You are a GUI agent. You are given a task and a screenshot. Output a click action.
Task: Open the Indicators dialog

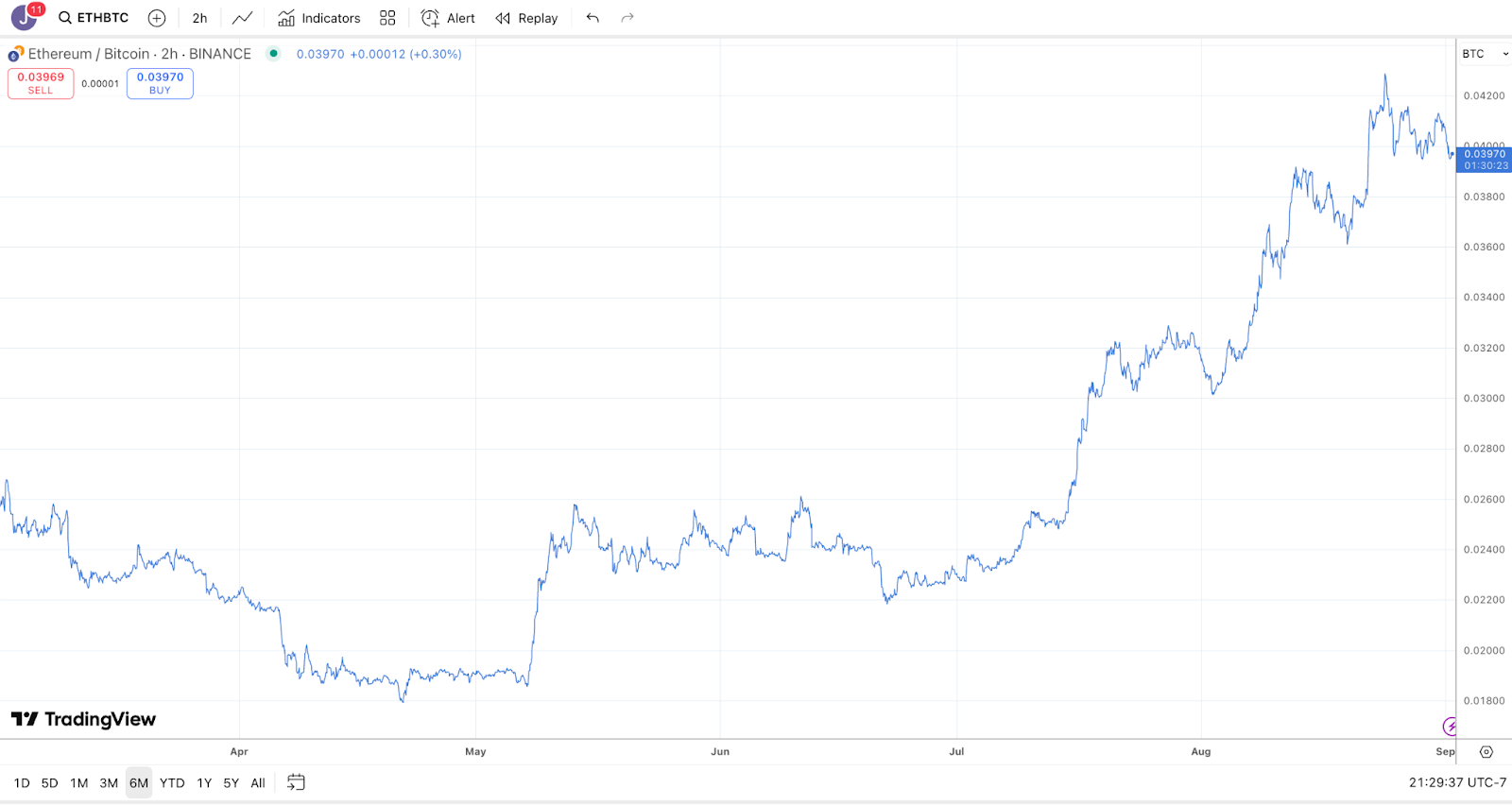point(319,18)
